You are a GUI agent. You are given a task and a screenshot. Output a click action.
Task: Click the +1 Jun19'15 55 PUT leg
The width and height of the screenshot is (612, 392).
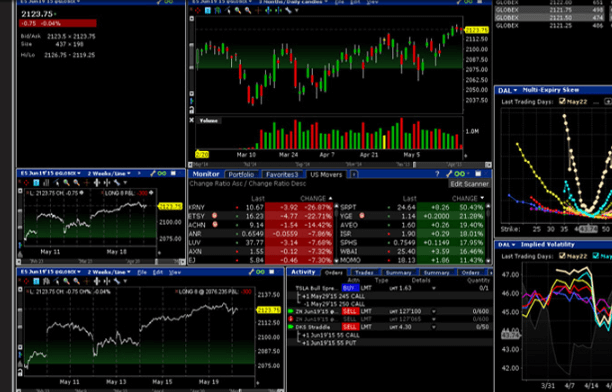(328, 343)
